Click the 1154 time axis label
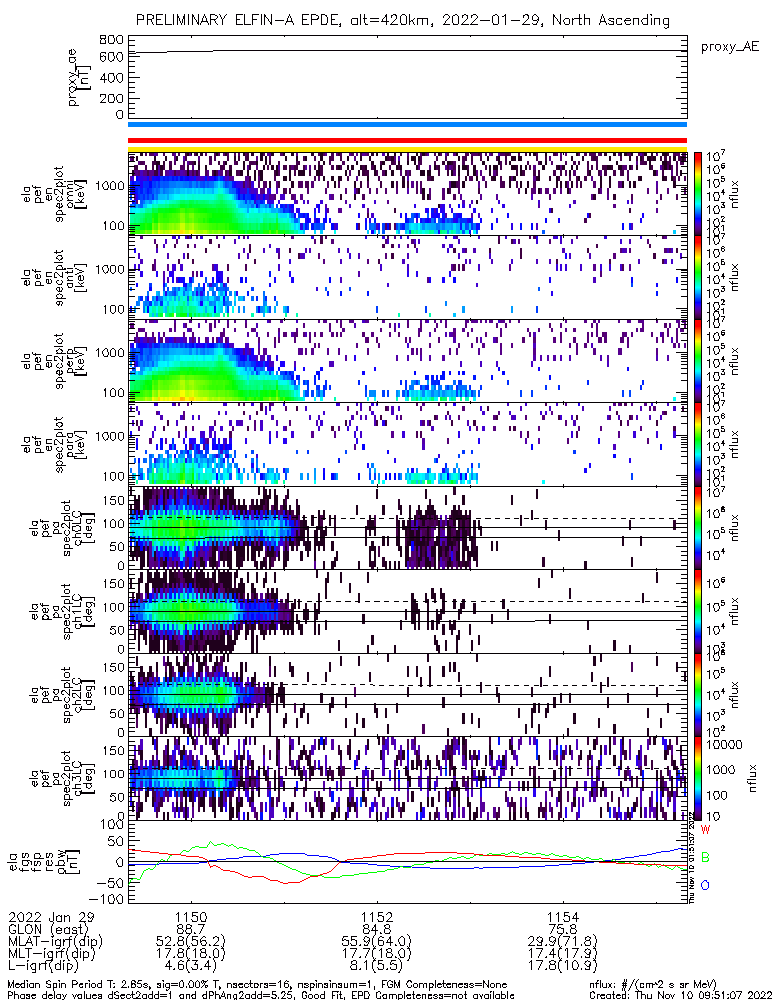 pyautogui.click(x=563, y=917)
